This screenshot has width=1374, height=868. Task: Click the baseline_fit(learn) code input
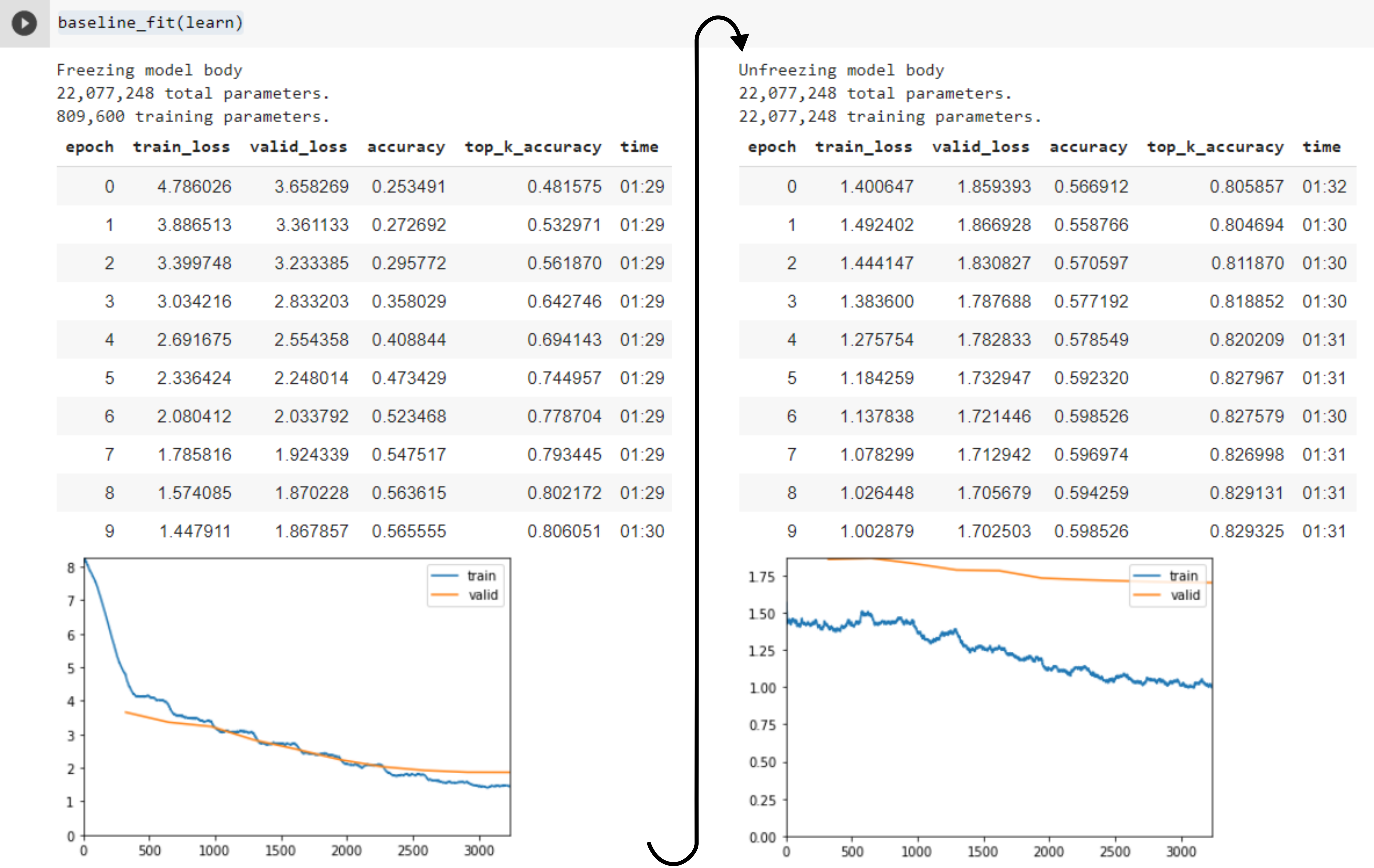point(150,23)
